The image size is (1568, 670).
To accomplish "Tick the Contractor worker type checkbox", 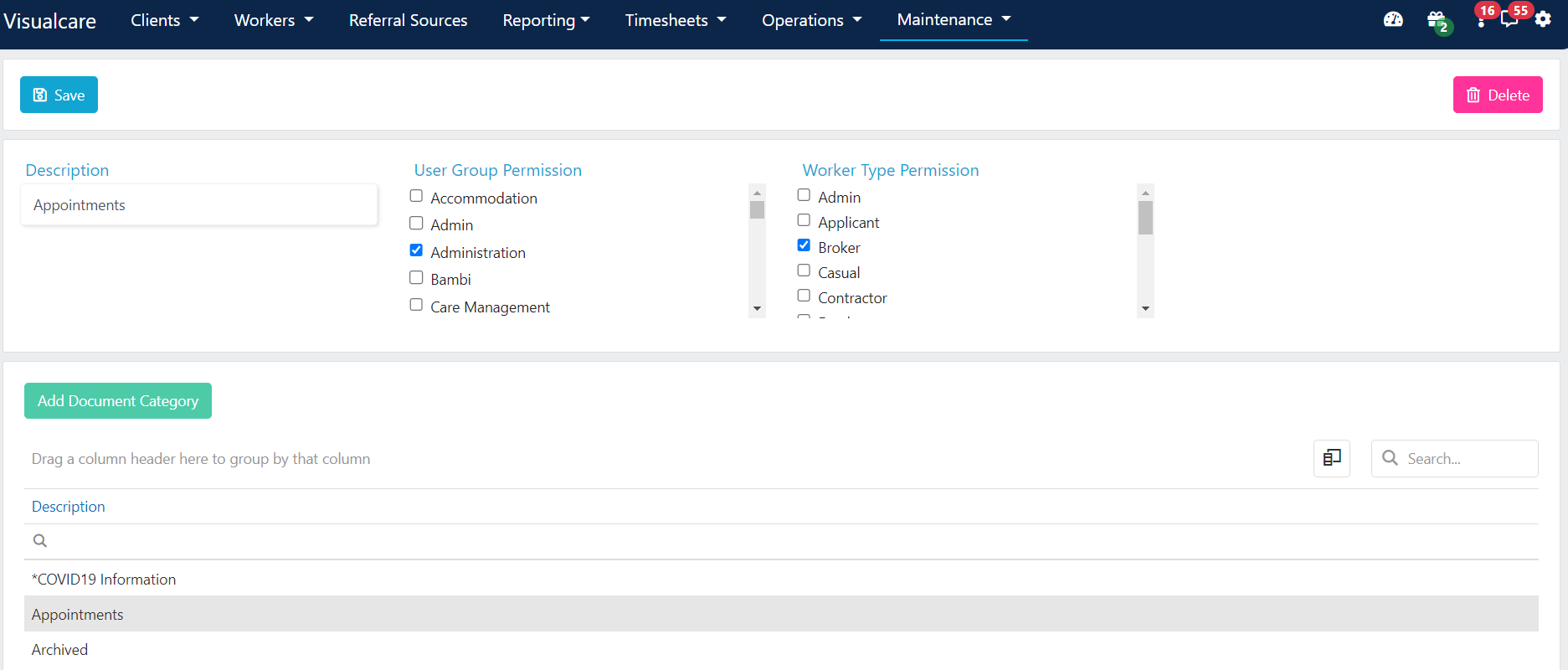I will [804, 296].
